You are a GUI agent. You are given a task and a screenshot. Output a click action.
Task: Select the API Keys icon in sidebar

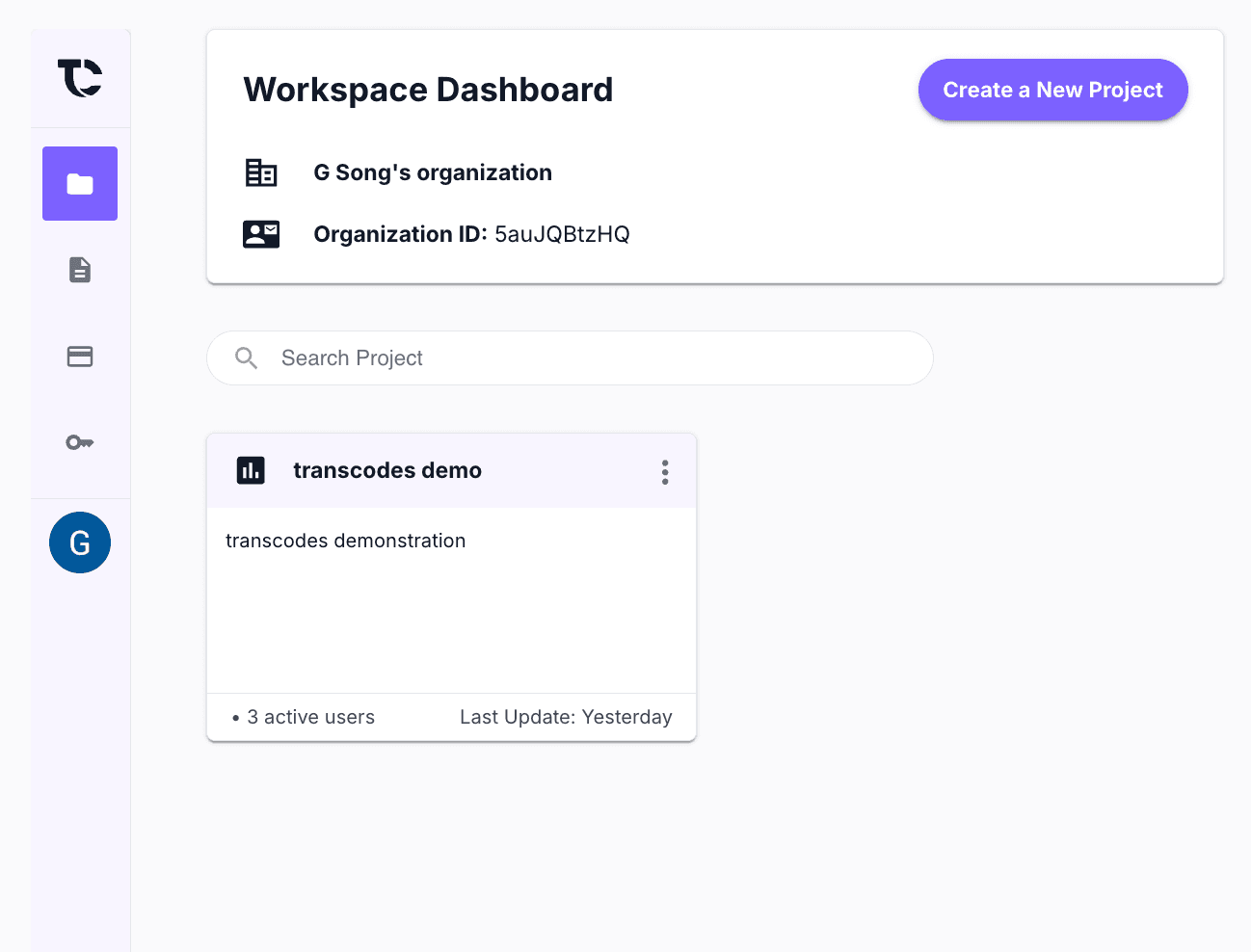(80, 442)
